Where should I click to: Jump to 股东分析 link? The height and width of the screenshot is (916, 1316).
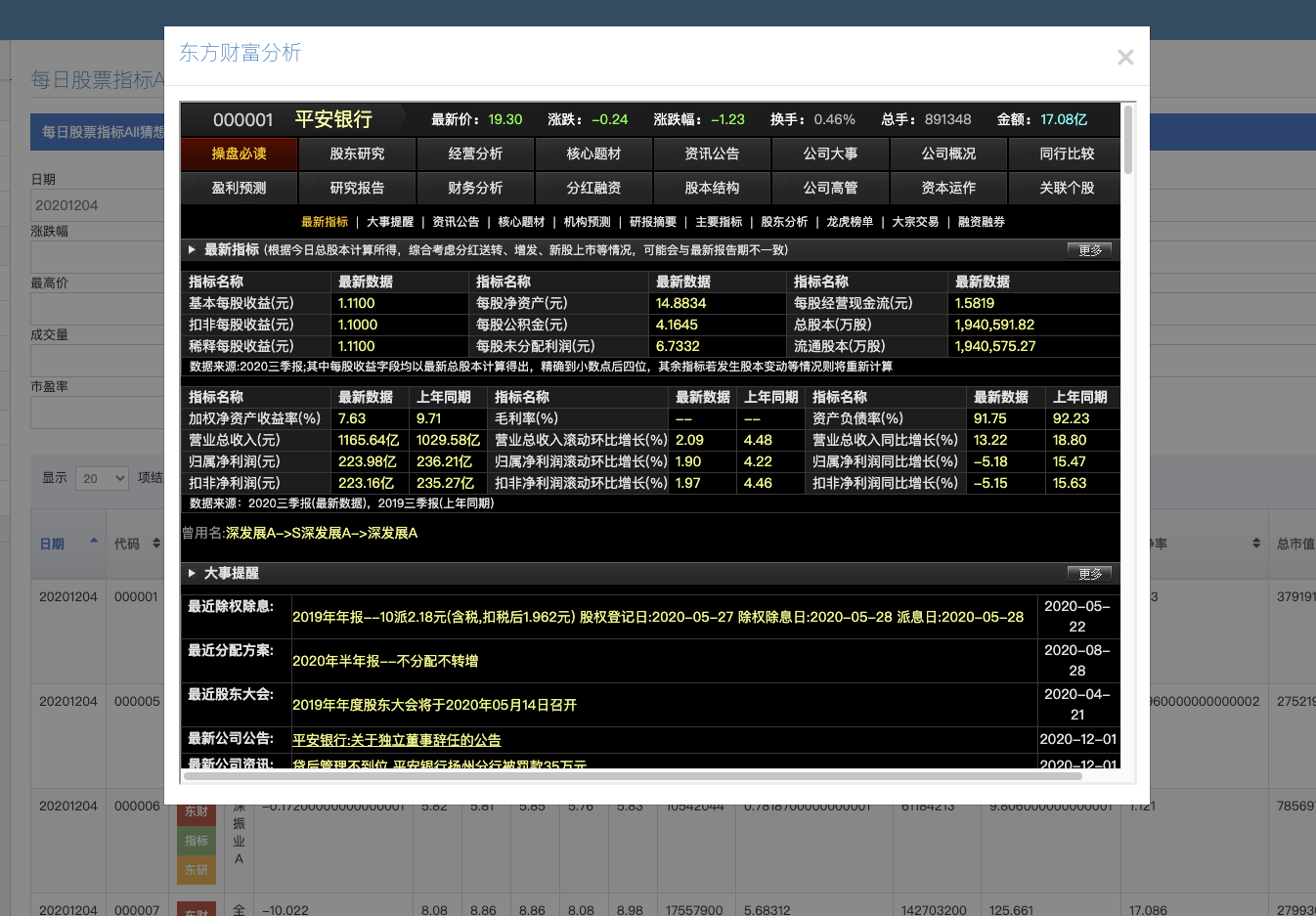tap(784, 222)
